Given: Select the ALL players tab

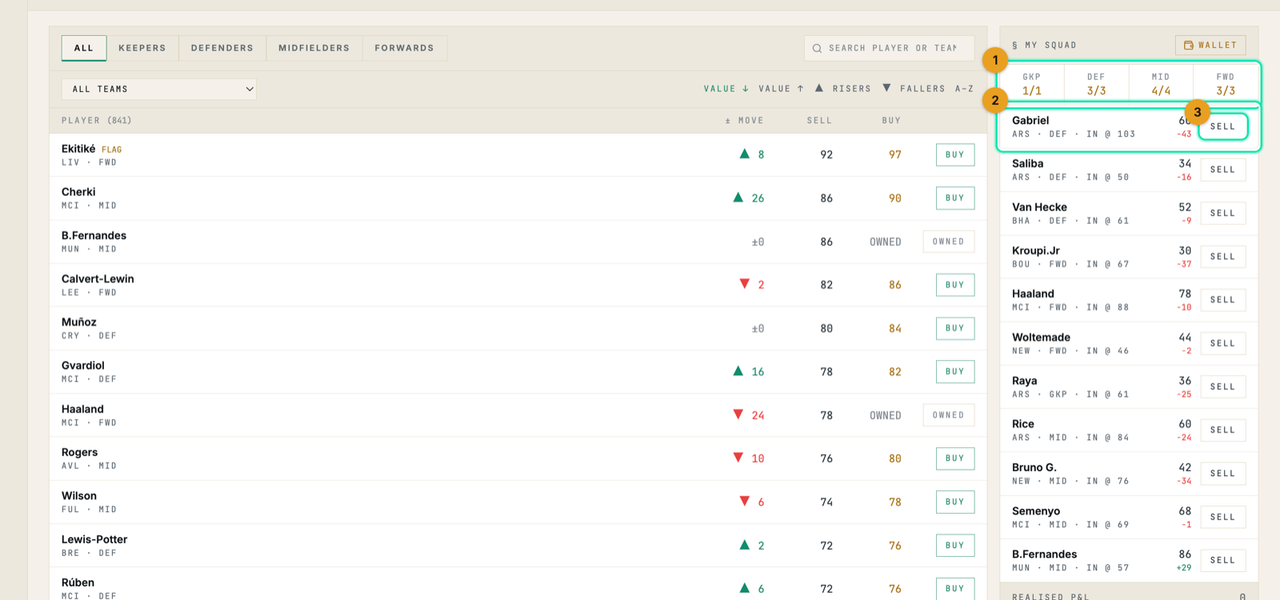Looking at the screenshot, I should [x=84, y=48].
